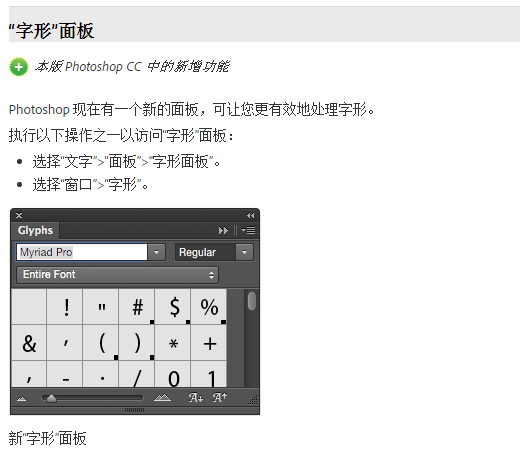Viewport: 520px width, 461px height.
Task: Select the zero digit glyph
Action: tap(172, 374)
